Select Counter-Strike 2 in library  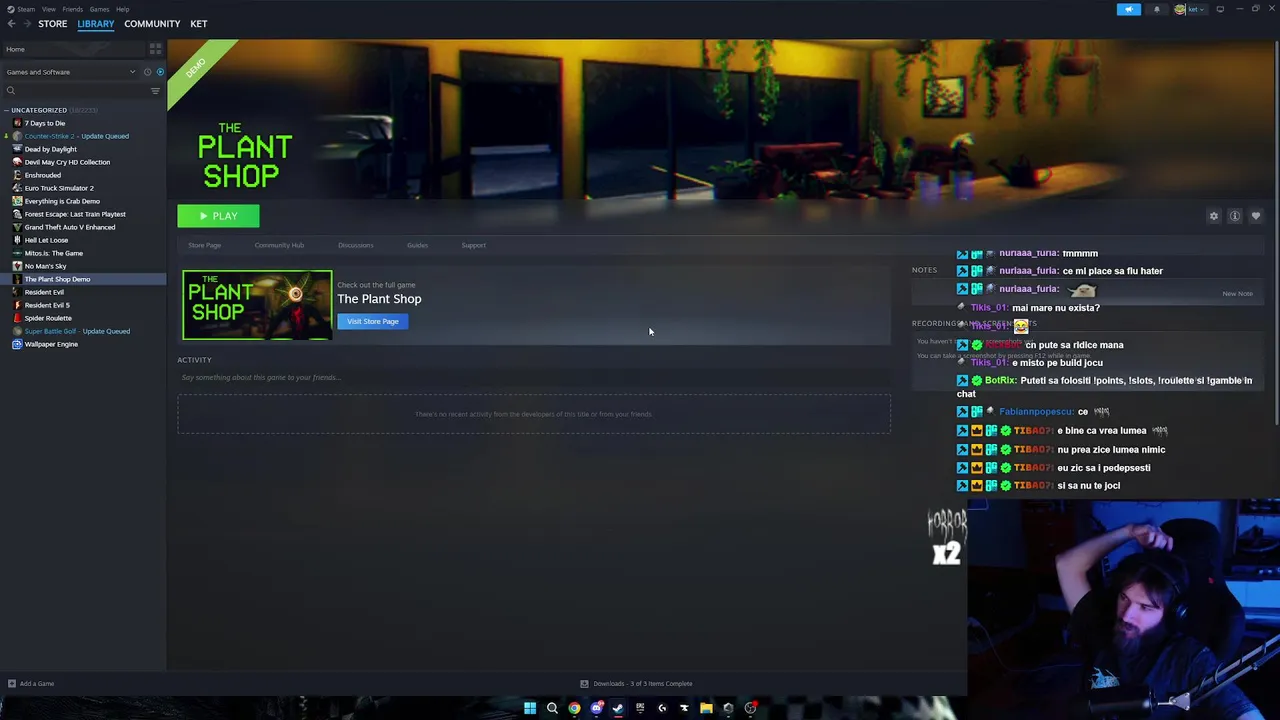(77, 136)
